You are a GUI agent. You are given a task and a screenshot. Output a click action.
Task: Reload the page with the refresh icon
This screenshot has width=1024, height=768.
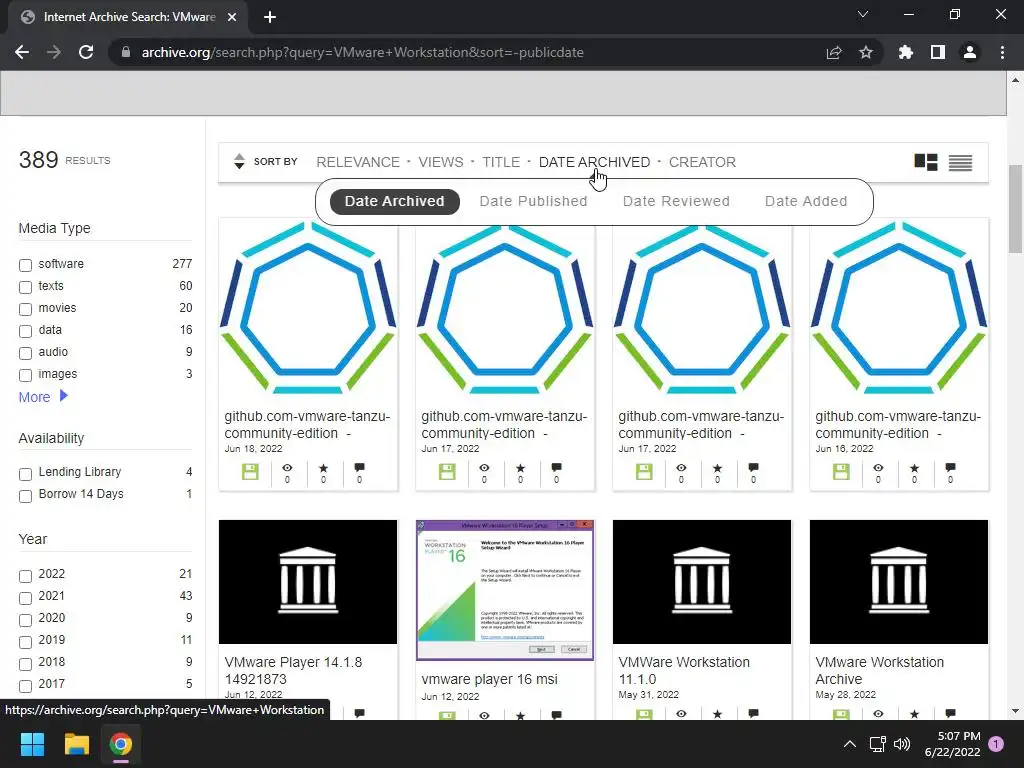(x=86, y=52)
